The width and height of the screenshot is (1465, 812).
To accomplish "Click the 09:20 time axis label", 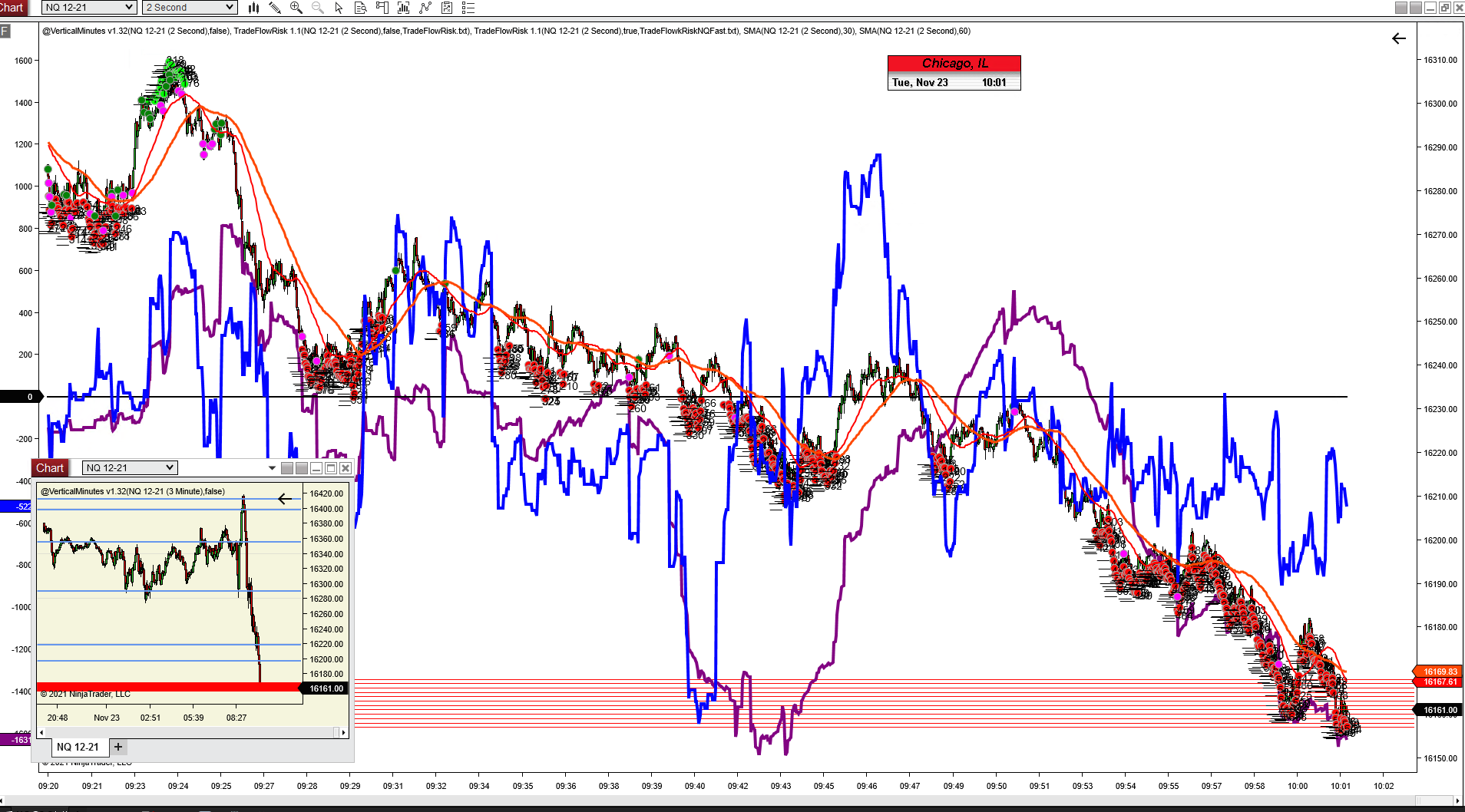I will point(48,786).
